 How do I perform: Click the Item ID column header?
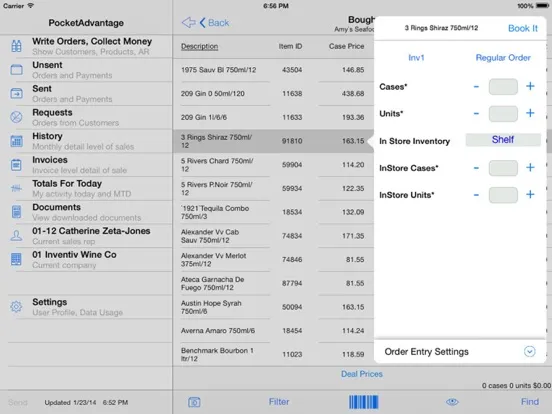pyautogui.click(x=290, y=46)
